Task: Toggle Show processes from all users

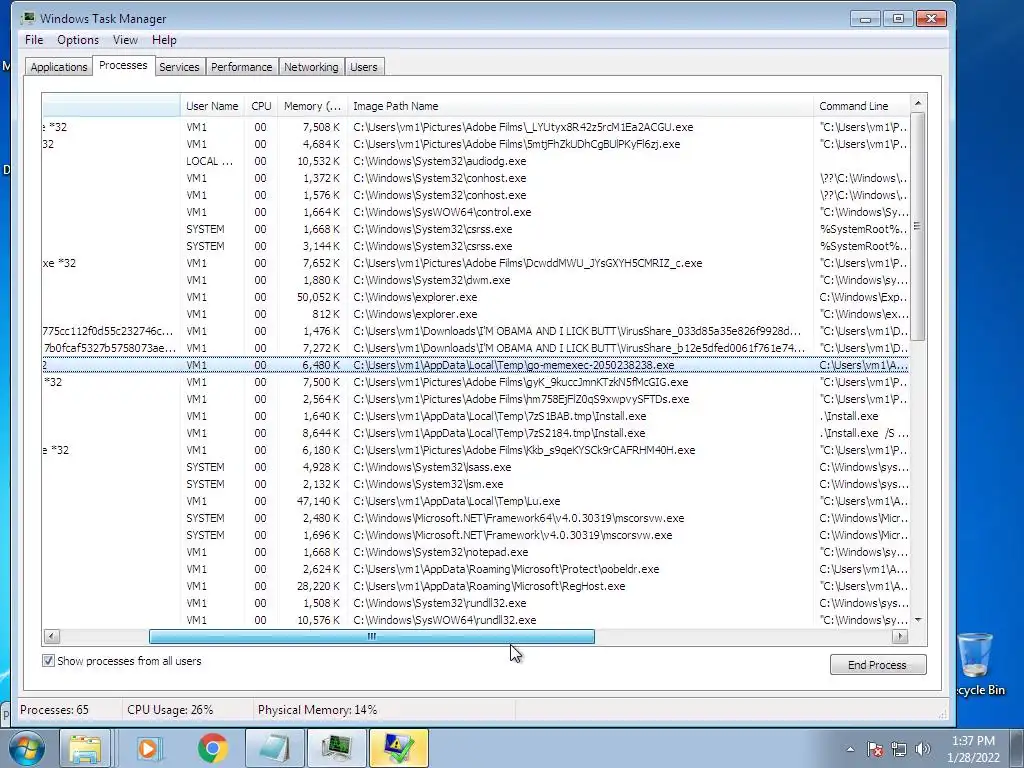Action: coord(48,661)
